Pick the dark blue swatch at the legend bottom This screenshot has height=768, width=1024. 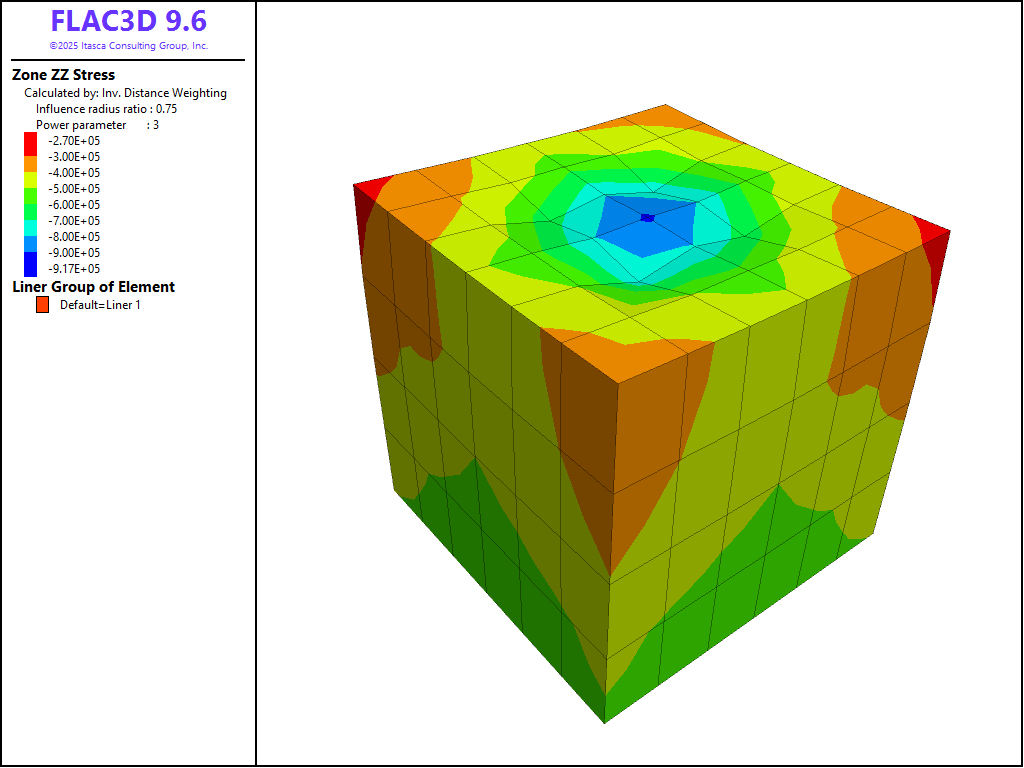[30, 266]
